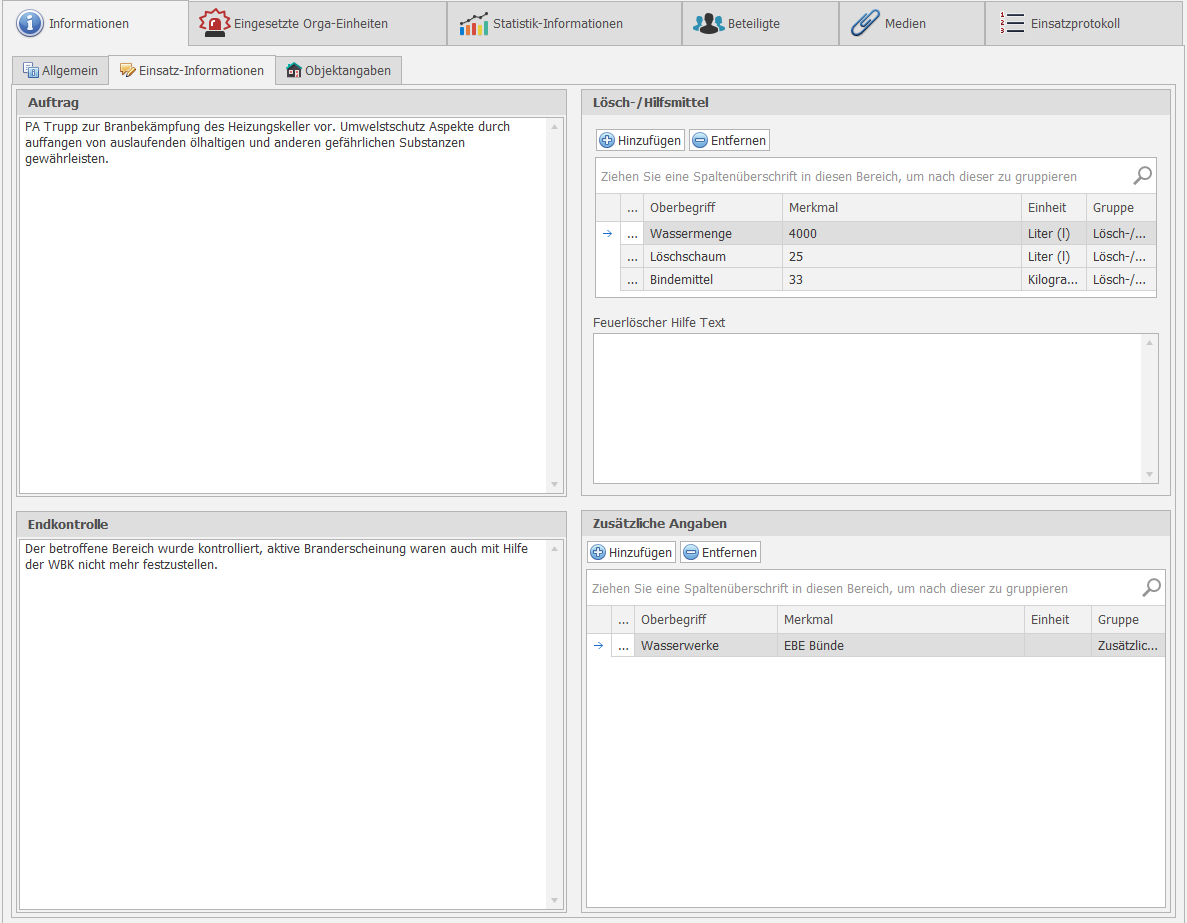Click into the Feuerlöscher Hilfe Text field
The image size is (1187, 923).
pyautogui.click(x=866, y=408)
